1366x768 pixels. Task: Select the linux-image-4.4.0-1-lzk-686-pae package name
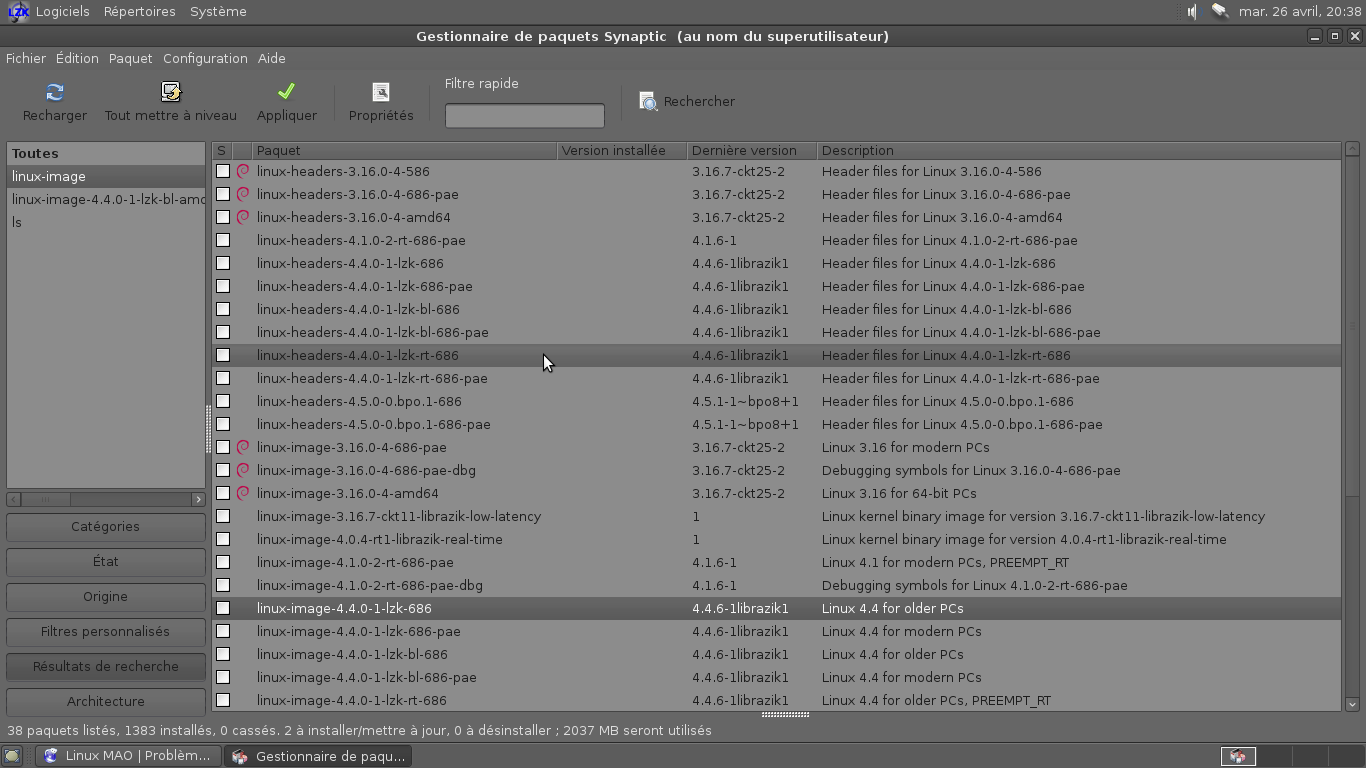pyautogui.click(x=359, y=631)
